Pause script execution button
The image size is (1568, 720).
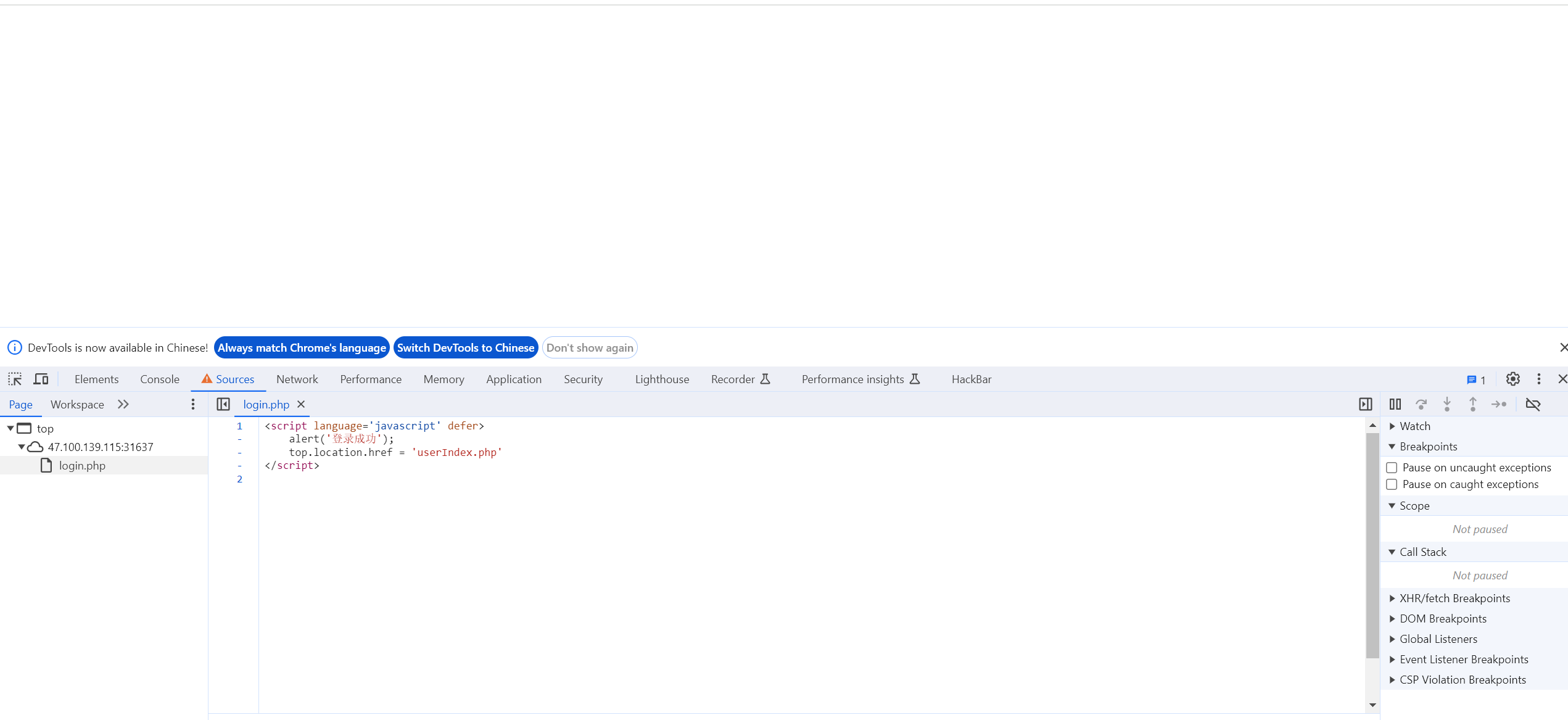click(1395, 404)
